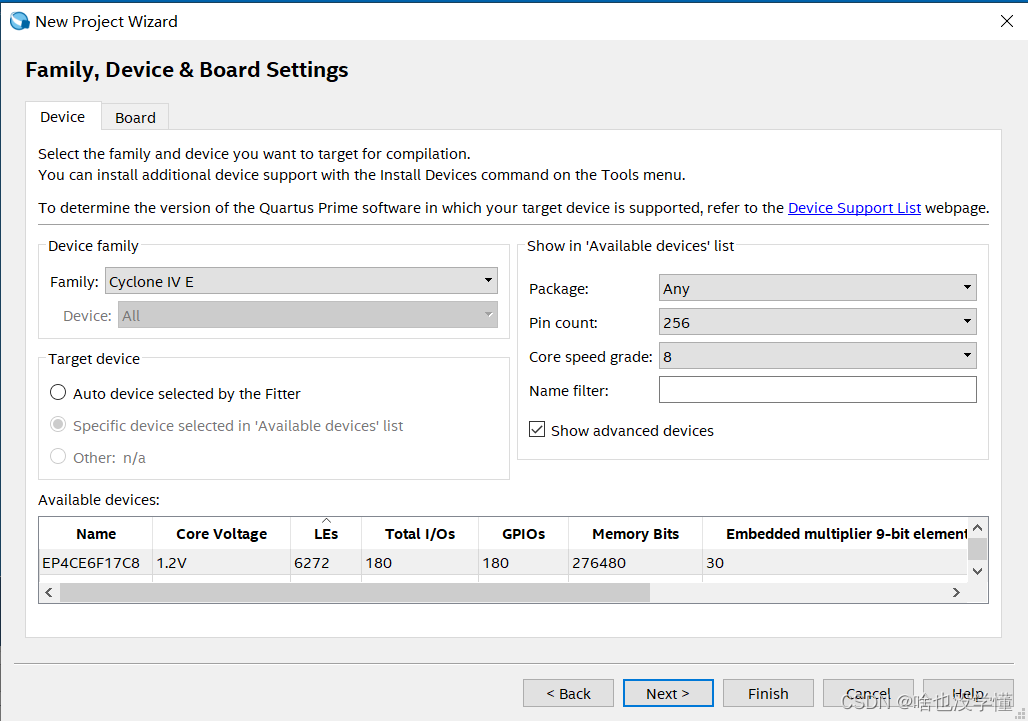Viewport: 1028px width, 721px height.
Task: Click the LEs column sort arrow
Action: pos(326,521)
